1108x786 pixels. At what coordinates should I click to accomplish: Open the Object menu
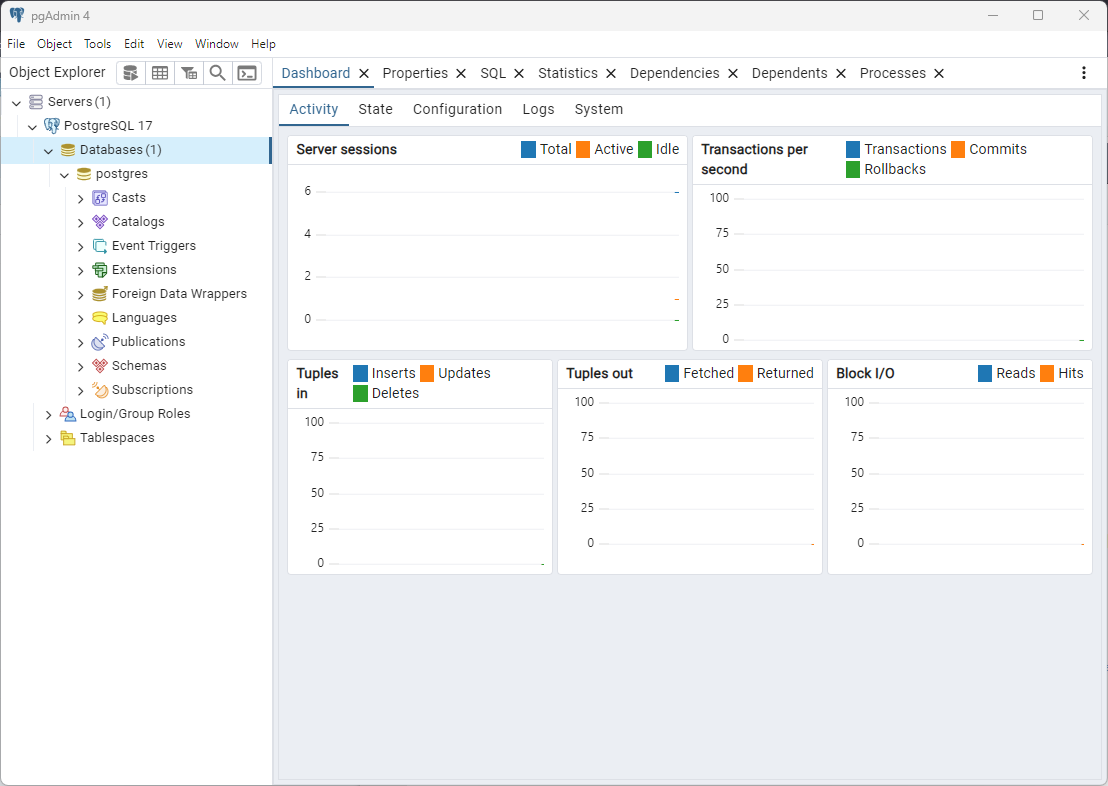(x=54, y=44)
